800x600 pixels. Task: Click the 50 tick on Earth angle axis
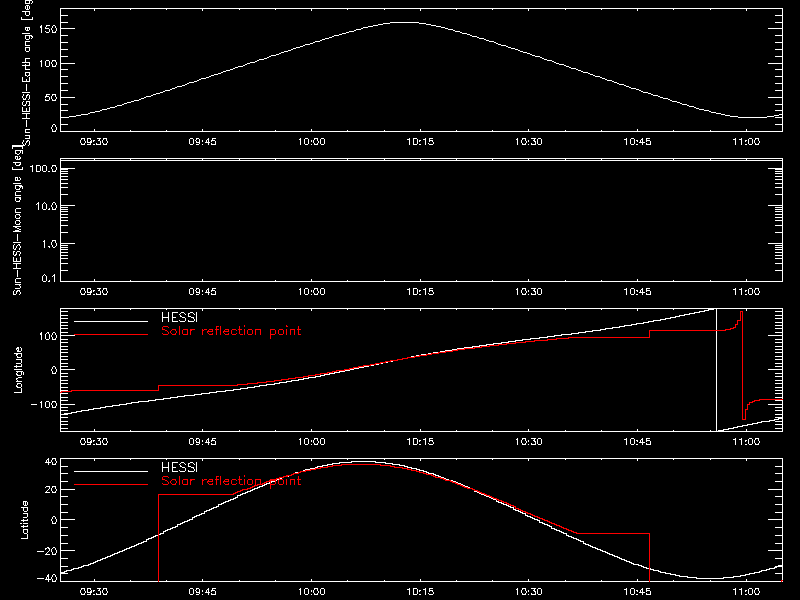(51, 97)
